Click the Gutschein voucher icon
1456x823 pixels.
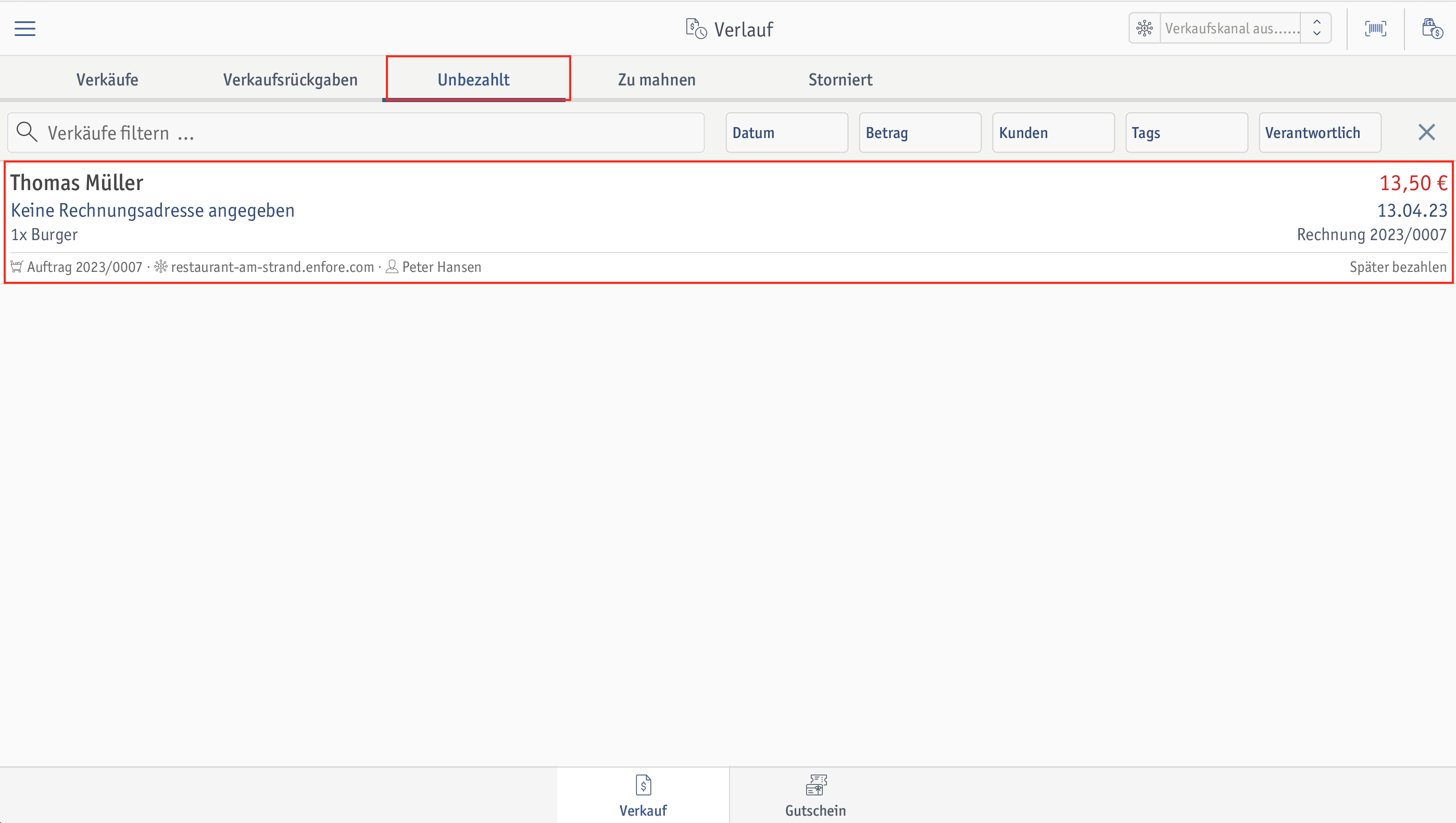click(815, 784)
